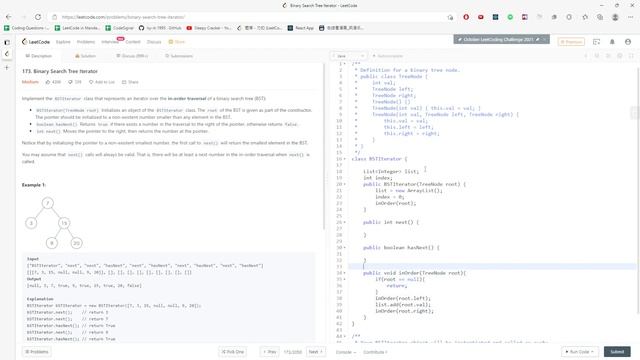Reload the page with refresh icon
This screenshot has height=360, width=640.
tap(38, 17)
